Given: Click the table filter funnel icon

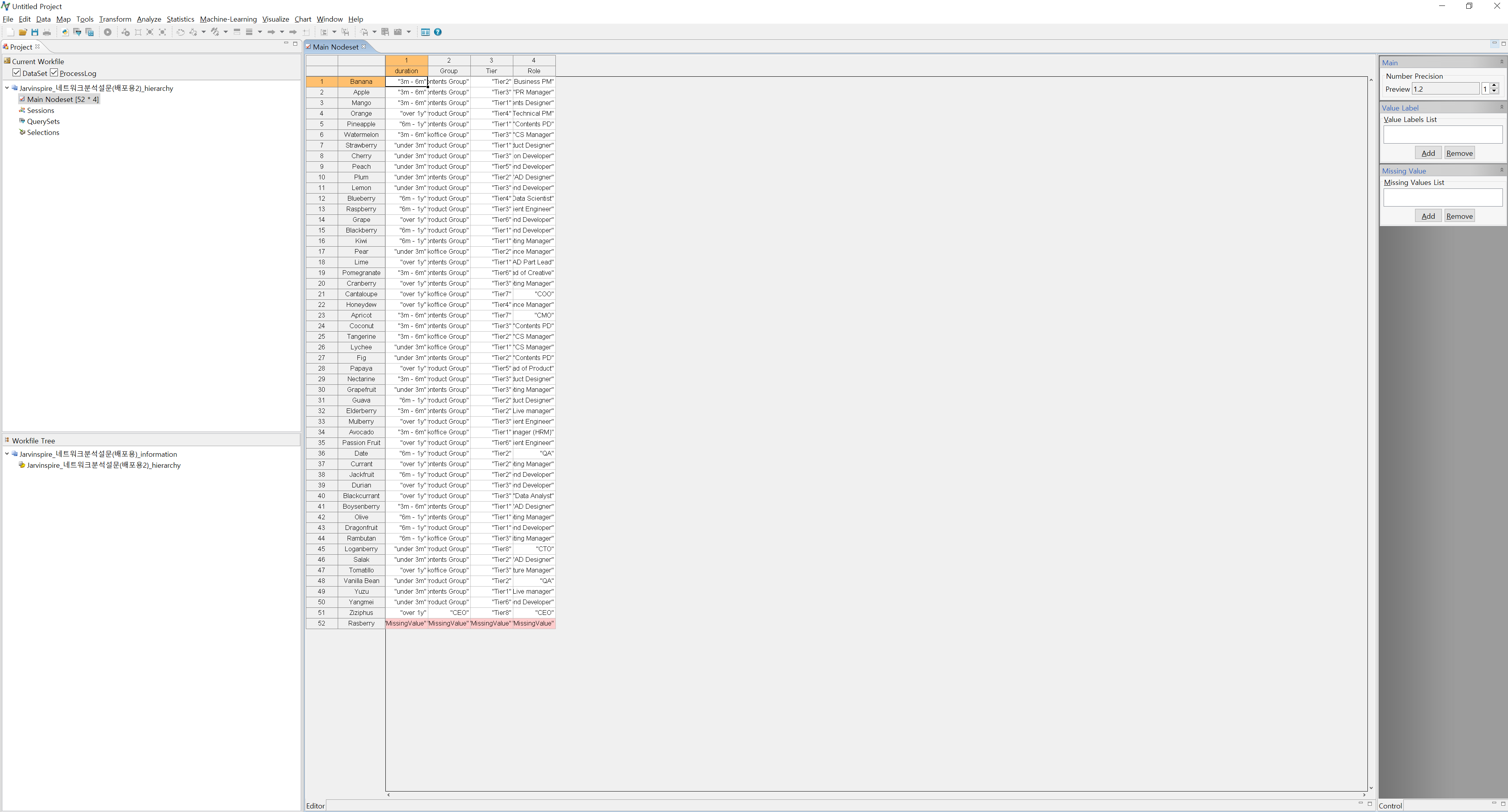Looking at the screenshot, I should click(x=77, y=32).
